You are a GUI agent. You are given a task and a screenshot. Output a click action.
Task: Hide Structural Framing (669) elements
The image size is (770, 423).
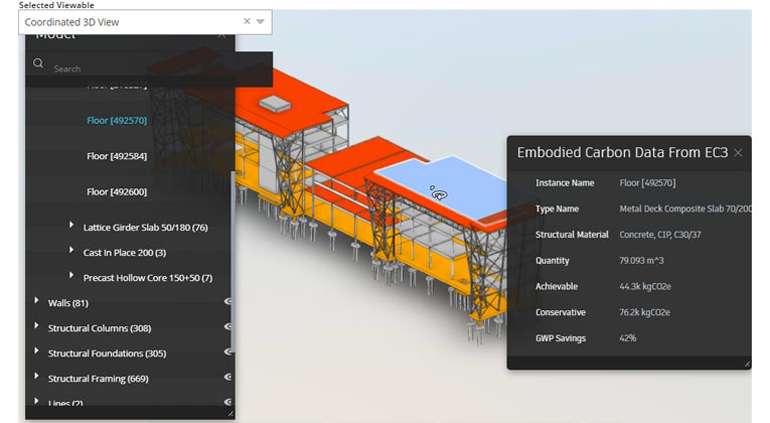point(228,377)
